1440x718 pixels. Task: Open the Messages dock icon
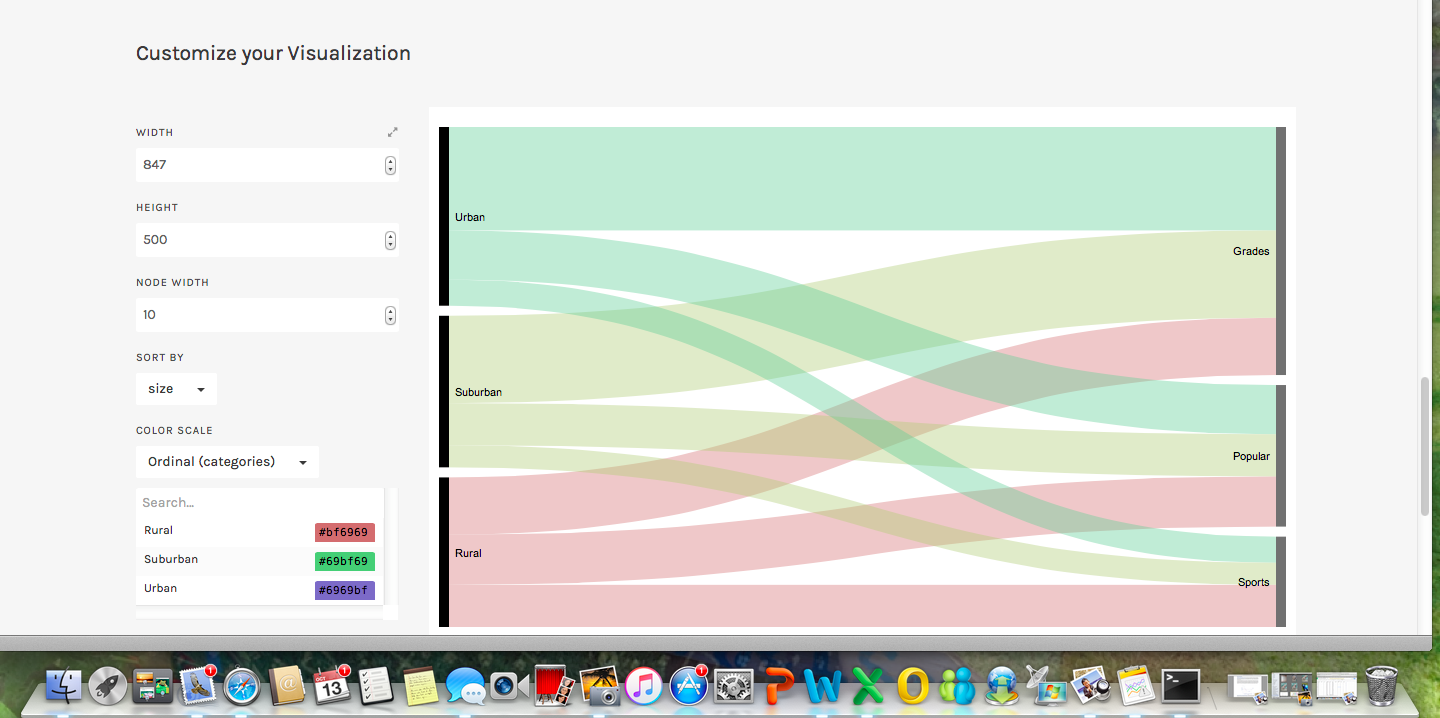[x=465, y=686]
